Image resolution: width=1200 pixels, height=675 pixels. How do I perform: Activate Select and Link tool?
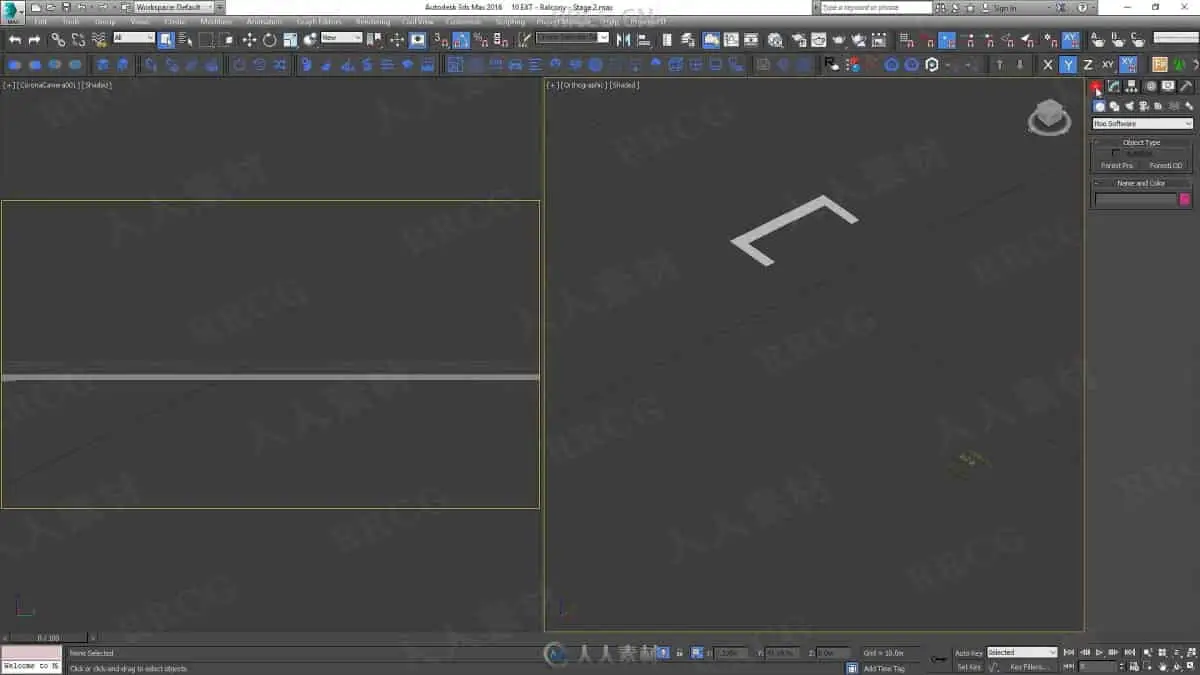[x=58, y=40]
